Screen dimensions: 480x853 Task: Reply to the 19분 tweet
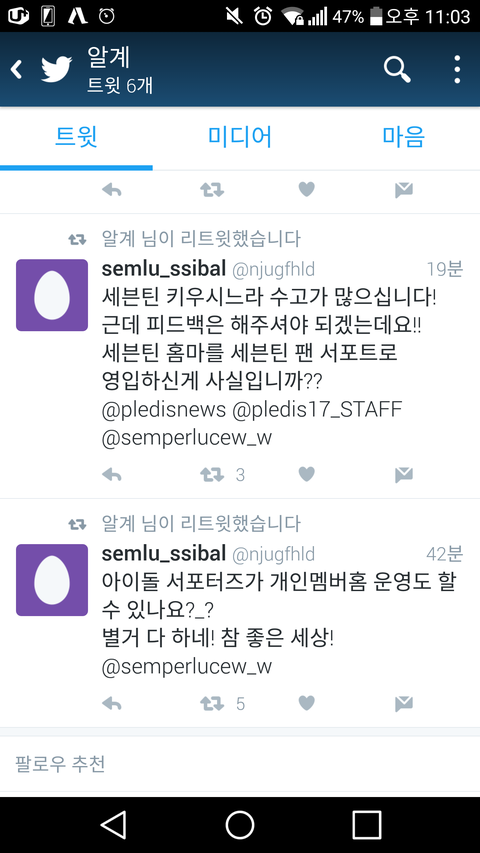pyautogui.click(x=112, y=475)
